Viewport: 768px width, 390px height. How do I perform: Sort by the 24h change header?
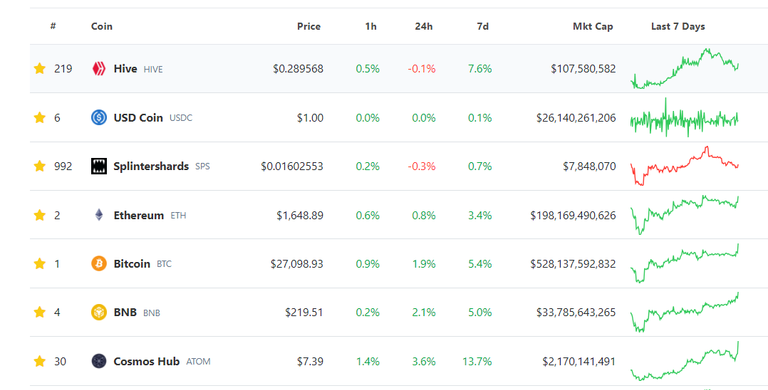[x=424, y=26]
